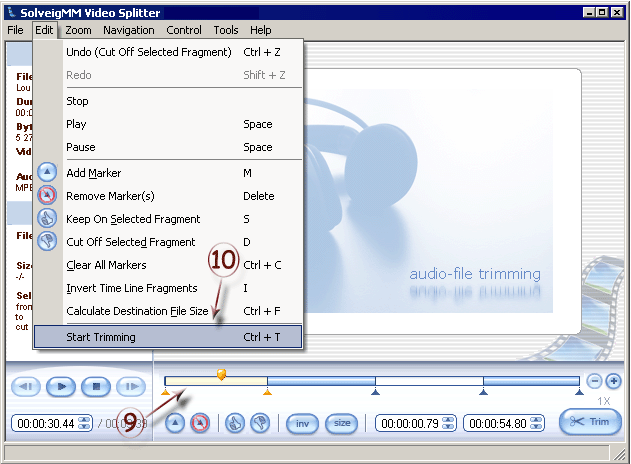The width and height of the screenshot is (631, 464).
Task: Click the yellow timeline slider cursor
Action: point(221,374)
